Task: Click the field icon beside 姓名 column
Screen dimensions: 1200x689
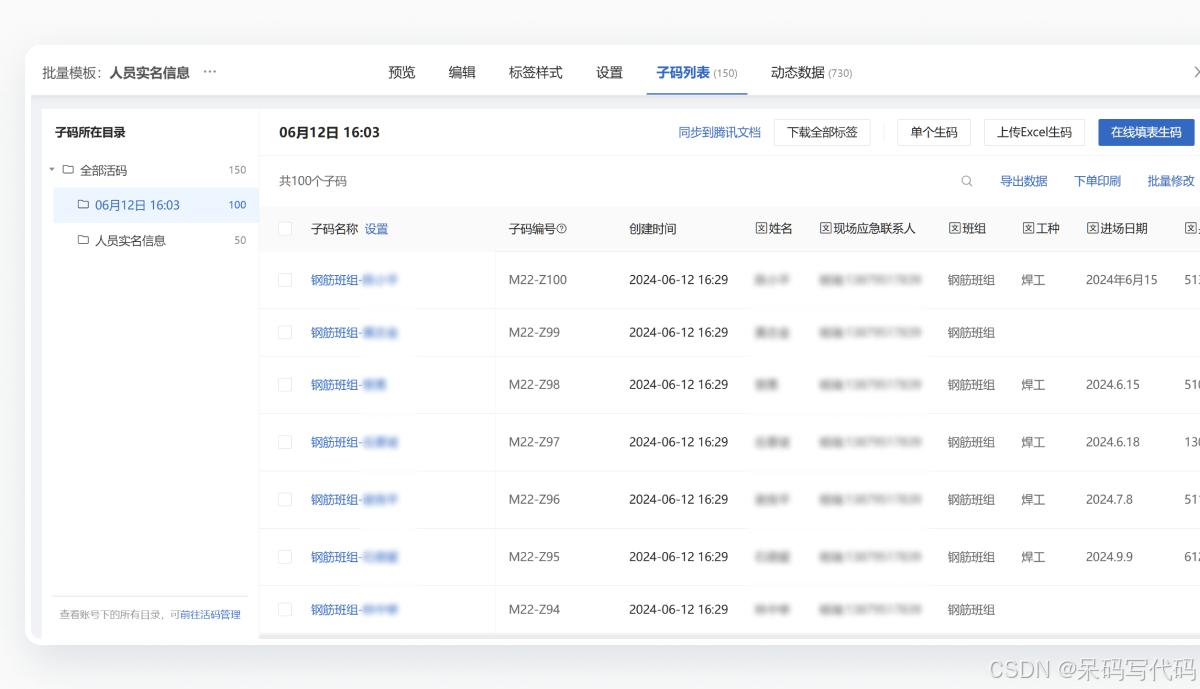Action: coord(761,229)
